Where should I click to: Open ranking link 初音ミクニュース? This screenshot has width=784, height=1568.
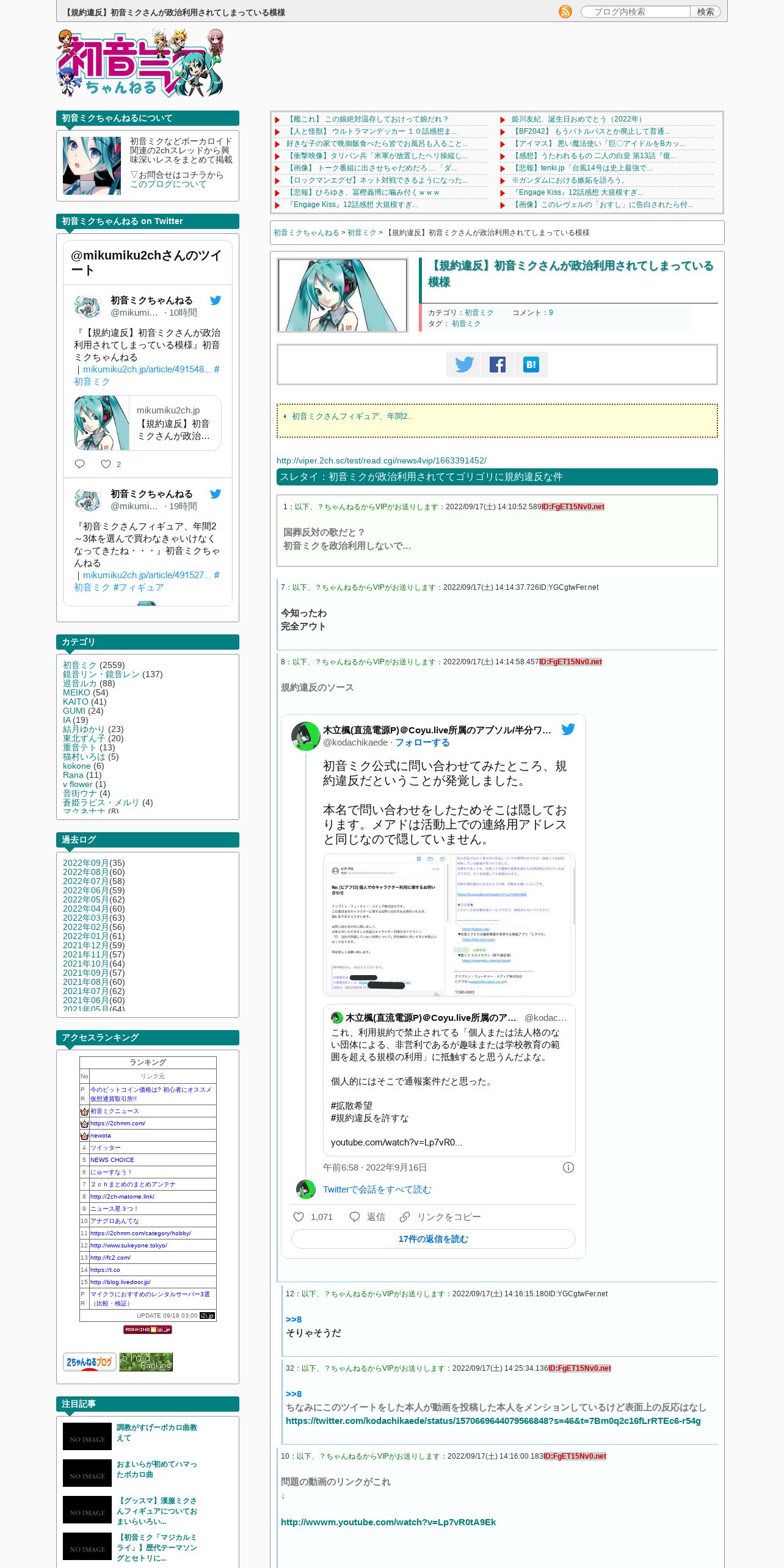pos(115,1111)
